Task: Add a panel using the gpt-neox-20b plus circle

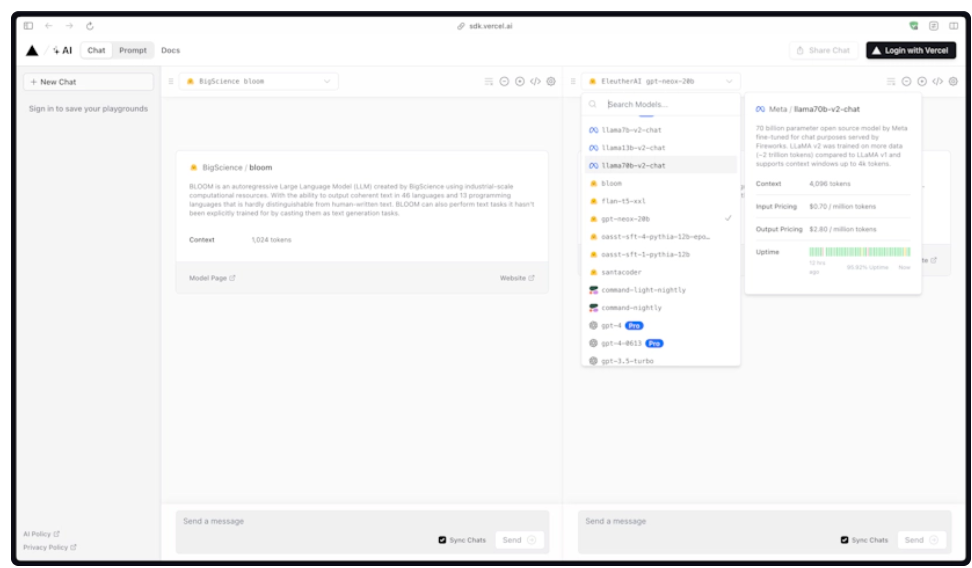Action: [922, 81]
